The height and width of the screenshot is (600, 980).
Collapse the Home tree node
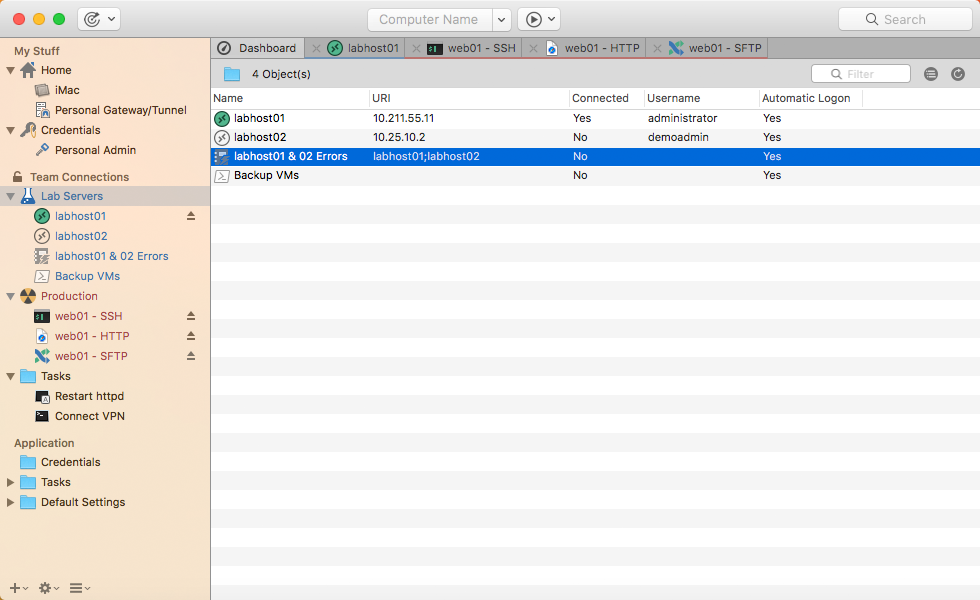click(11, 71)
